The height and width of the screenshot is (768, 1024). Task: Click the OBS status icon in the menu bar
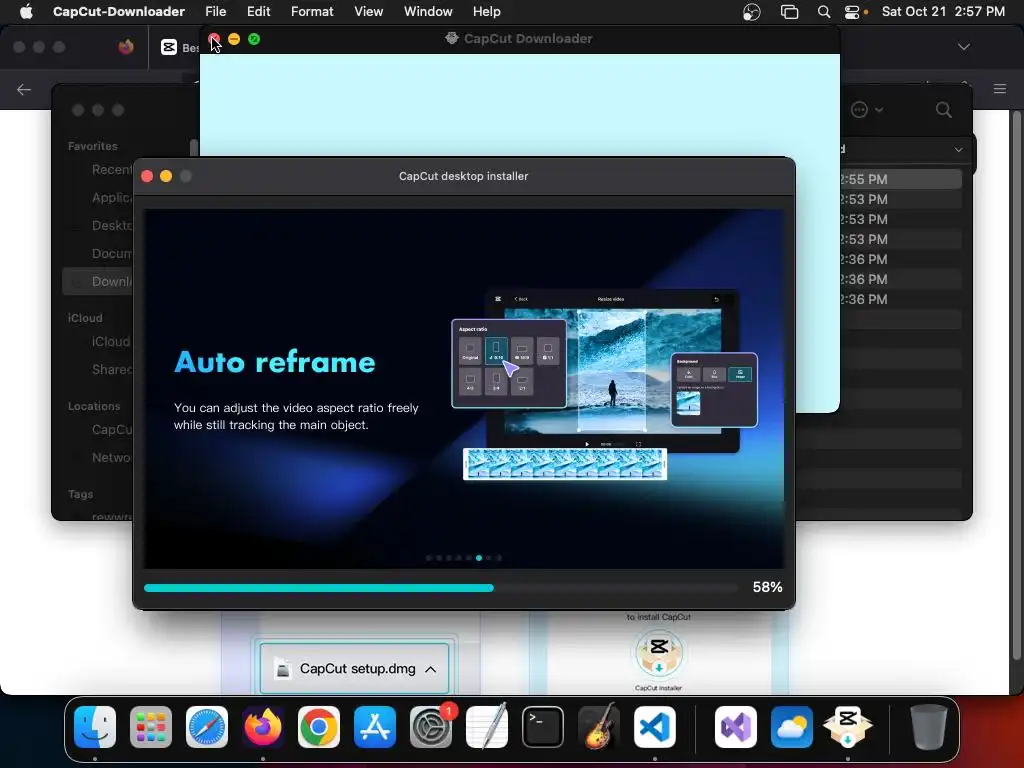[752, 12]
